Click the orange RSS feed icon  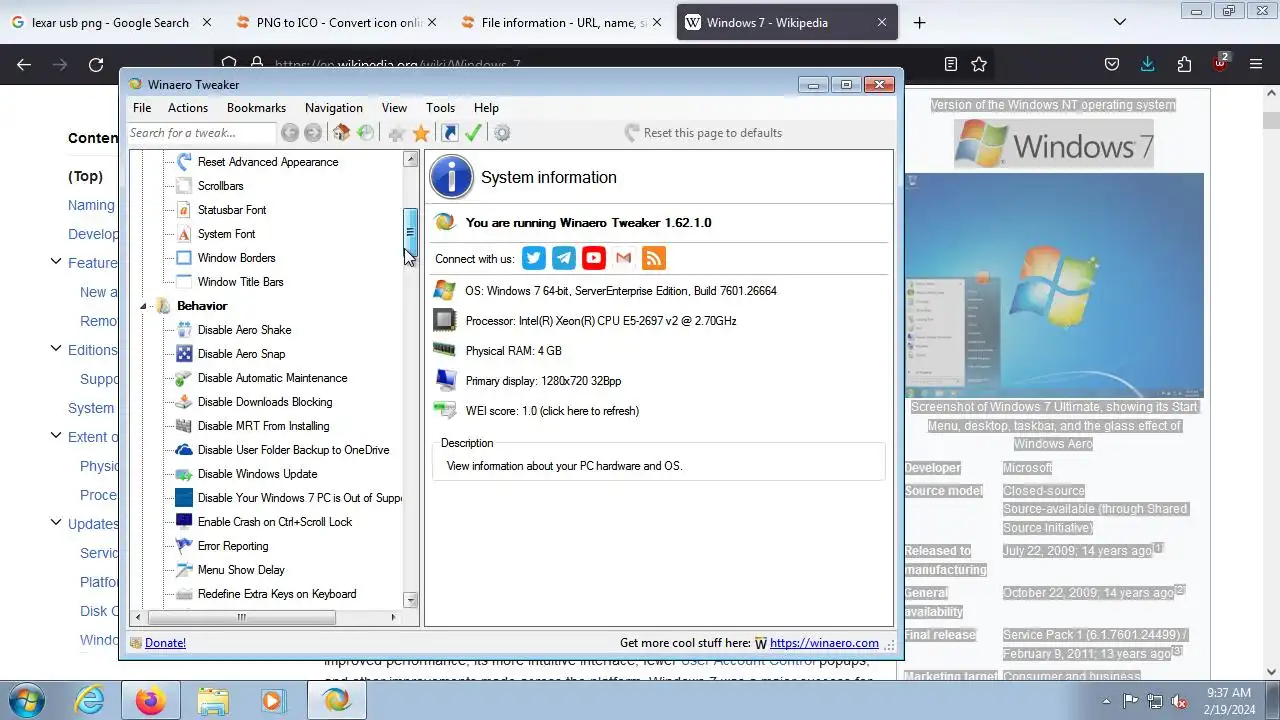(654, 258)
